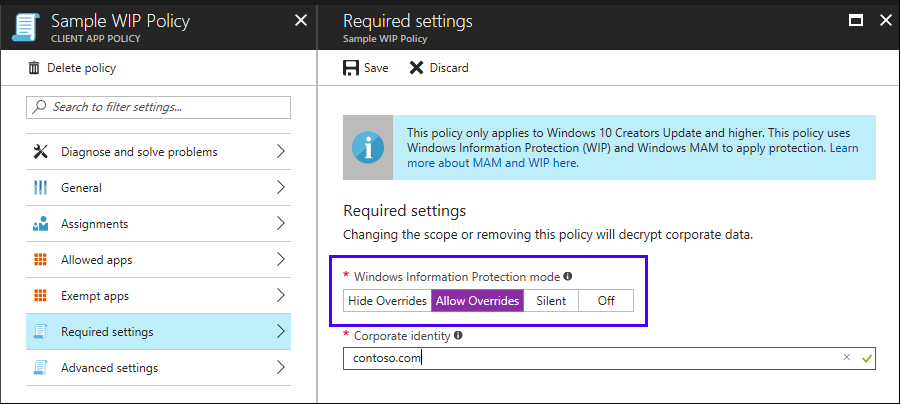Click the Search to filter settings field
900x404 pixels.
pyautogui.click(x=158, y=107)
